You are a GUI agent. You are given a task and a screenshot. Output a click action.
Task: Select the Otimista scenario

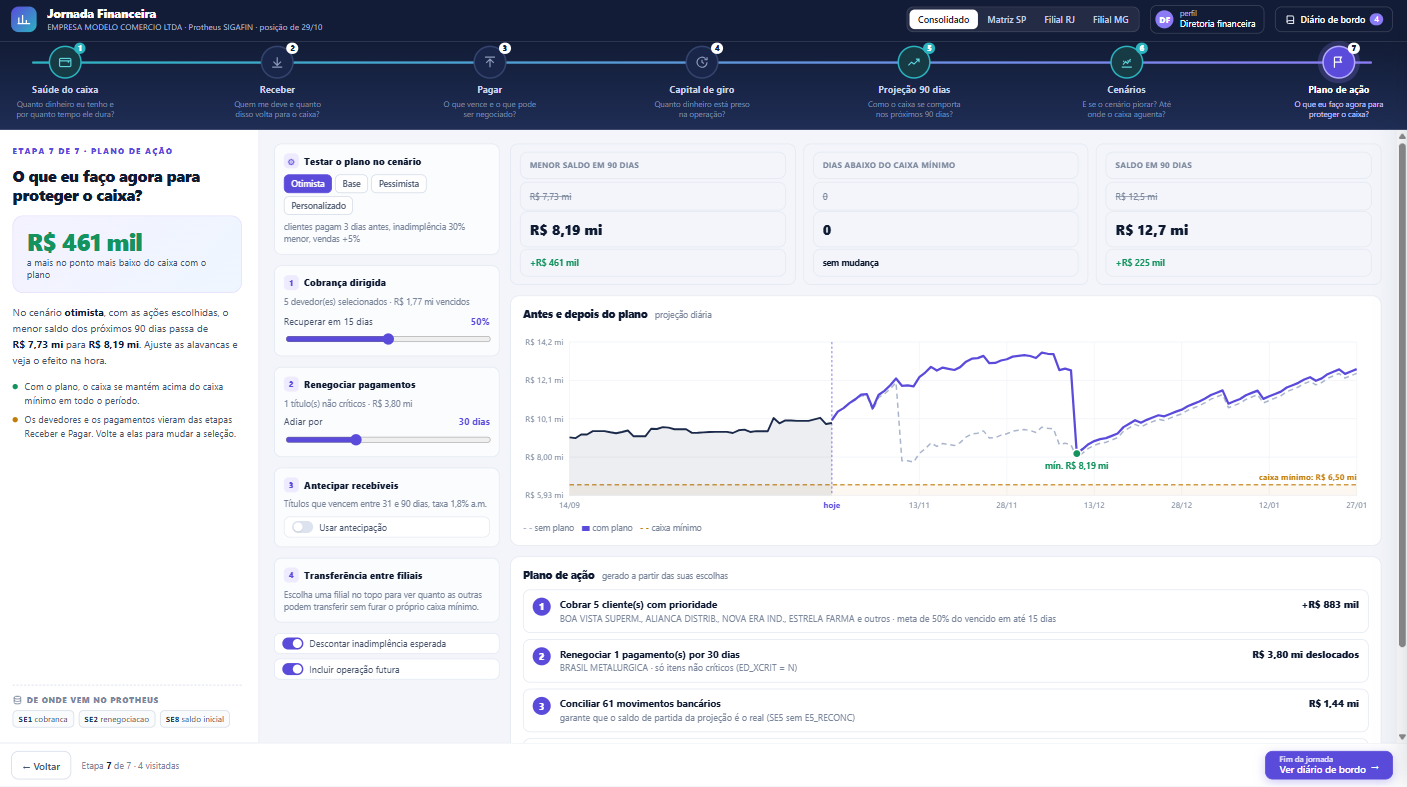(307, 184)
